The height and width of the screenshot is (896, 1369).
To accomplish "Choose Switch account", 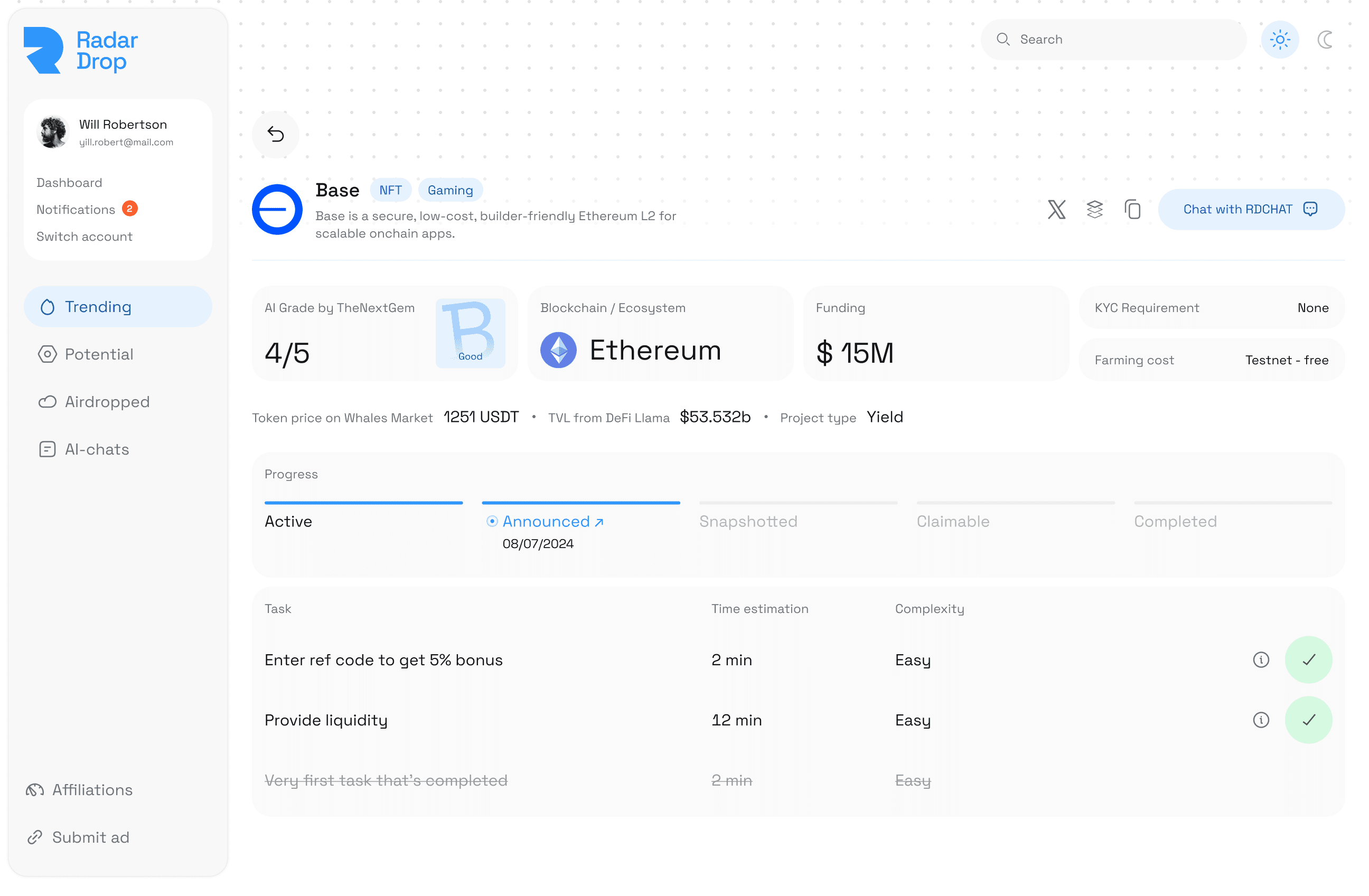I will pyautogui.click(x=85, y=237).
